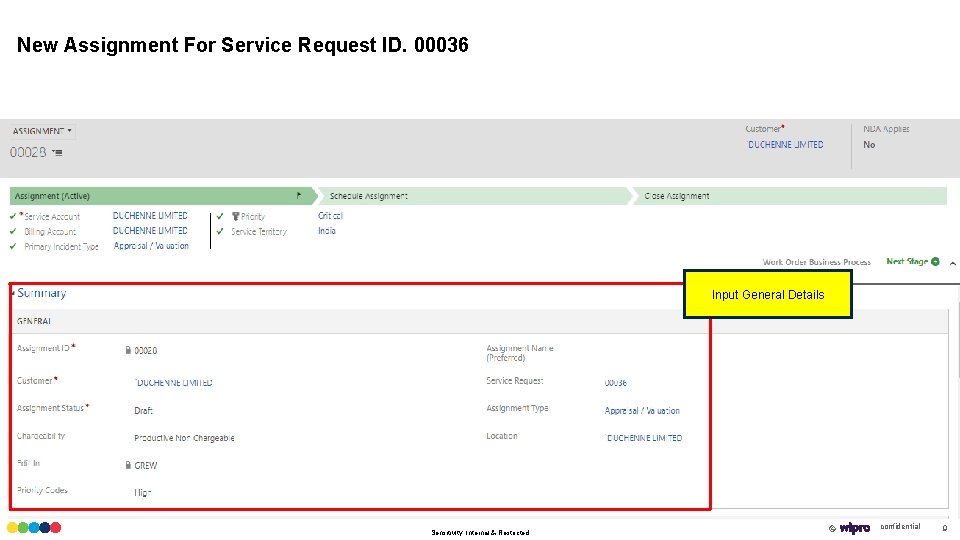
Task: Click the Assignment ID lock icon
Action: (128, 350)
